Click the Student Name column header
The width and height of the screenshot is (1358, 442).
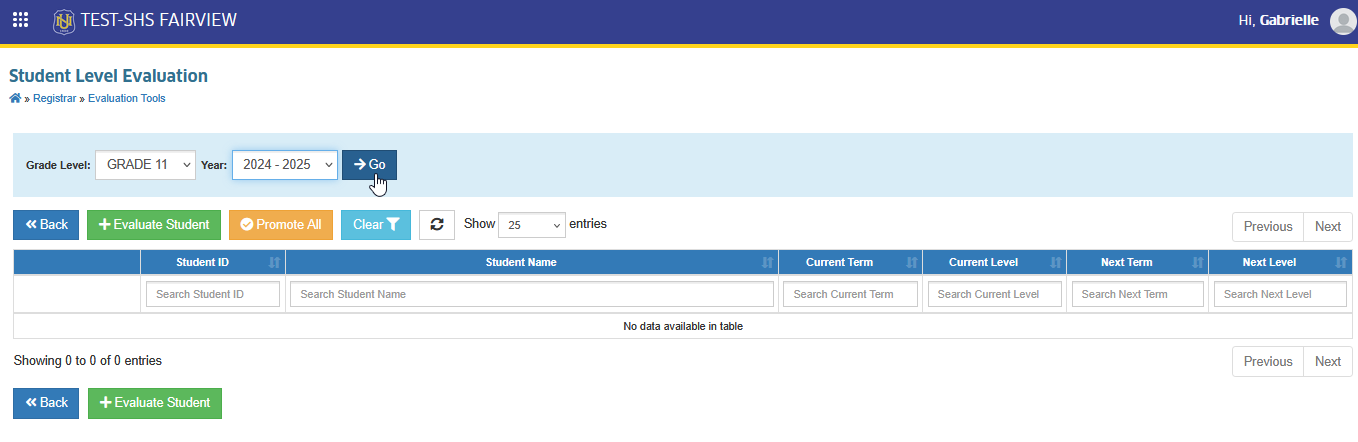pyautogui.click(x=532, y=262)
